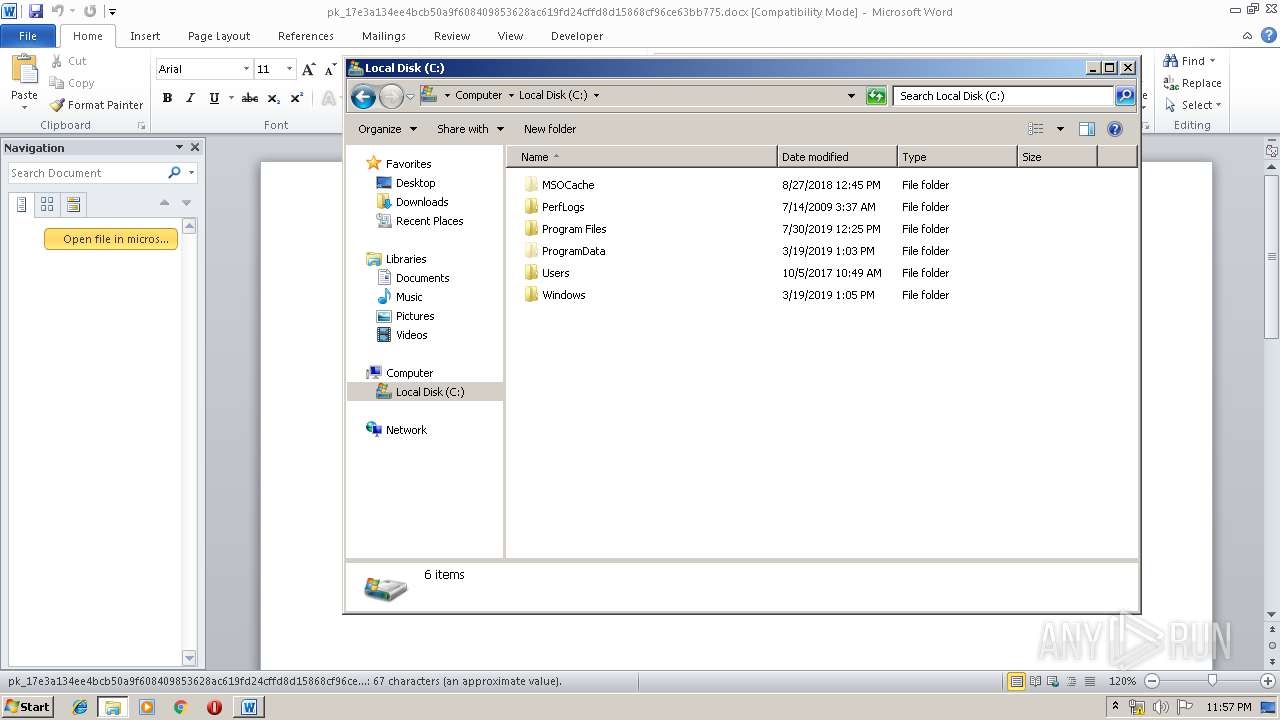Close the Navigation pane

195,147
